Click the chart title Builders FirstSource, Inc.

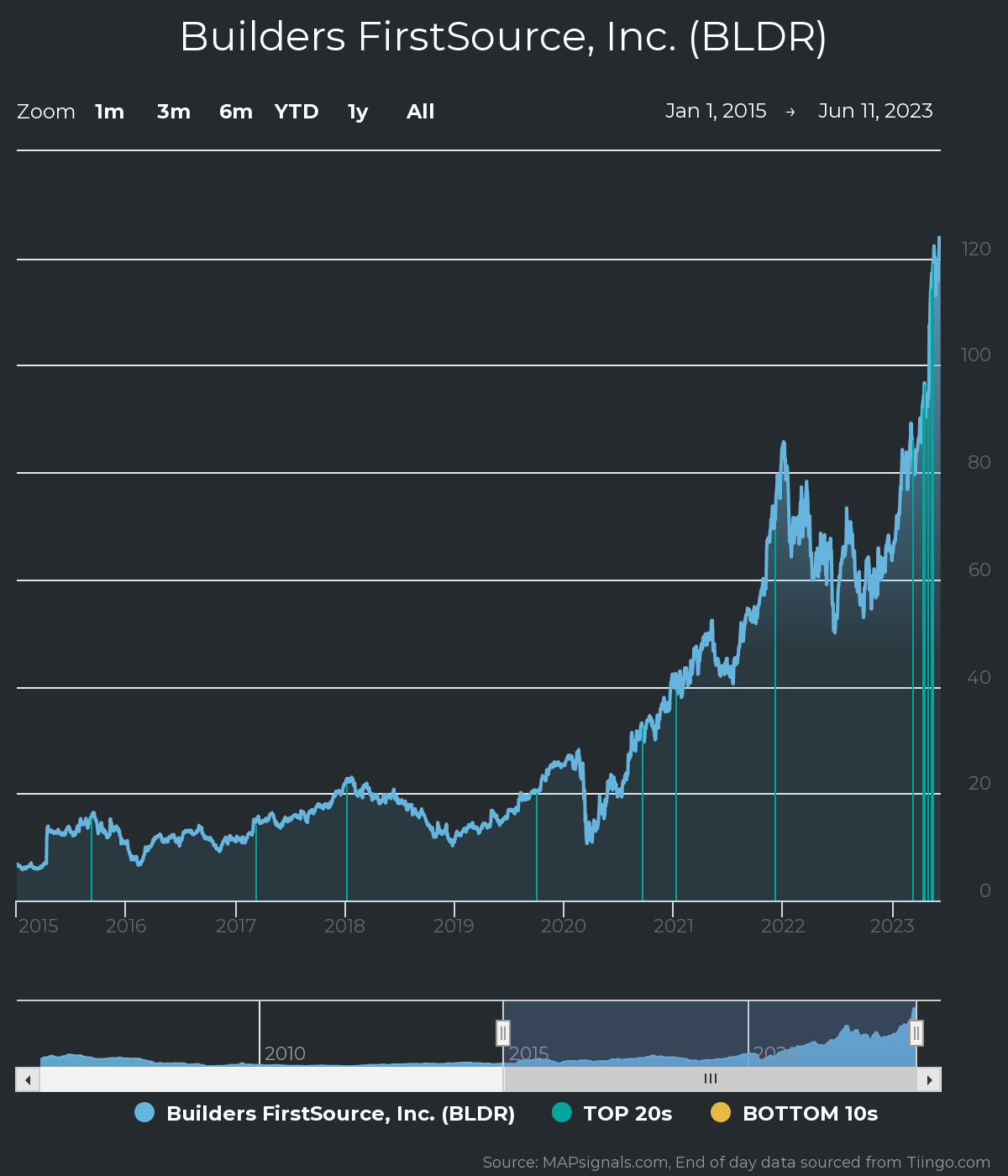pyautogui.click(x=503, y=37)
